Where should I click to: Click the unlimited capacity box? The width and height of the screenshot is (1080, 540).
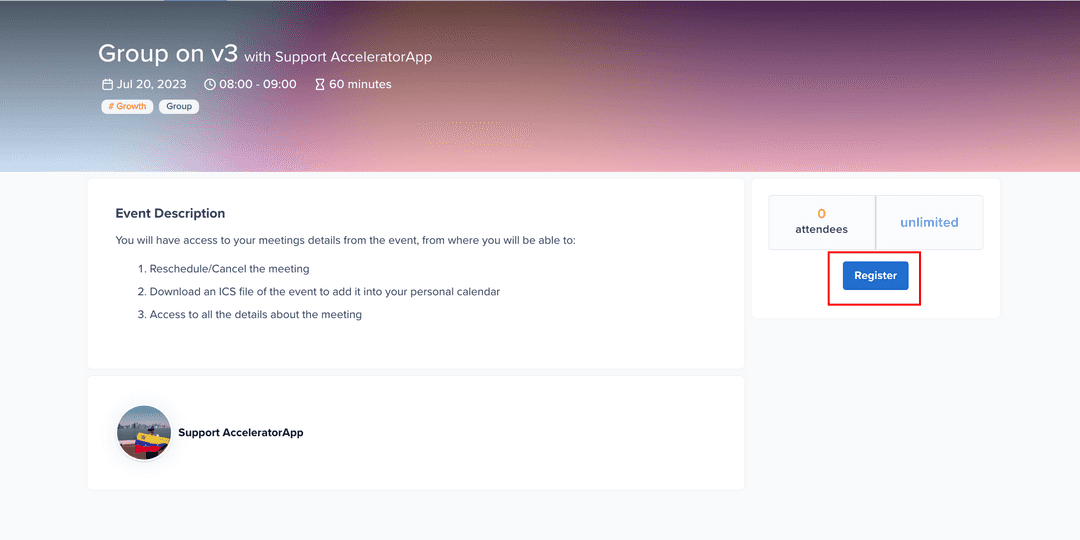pos(929,222)
